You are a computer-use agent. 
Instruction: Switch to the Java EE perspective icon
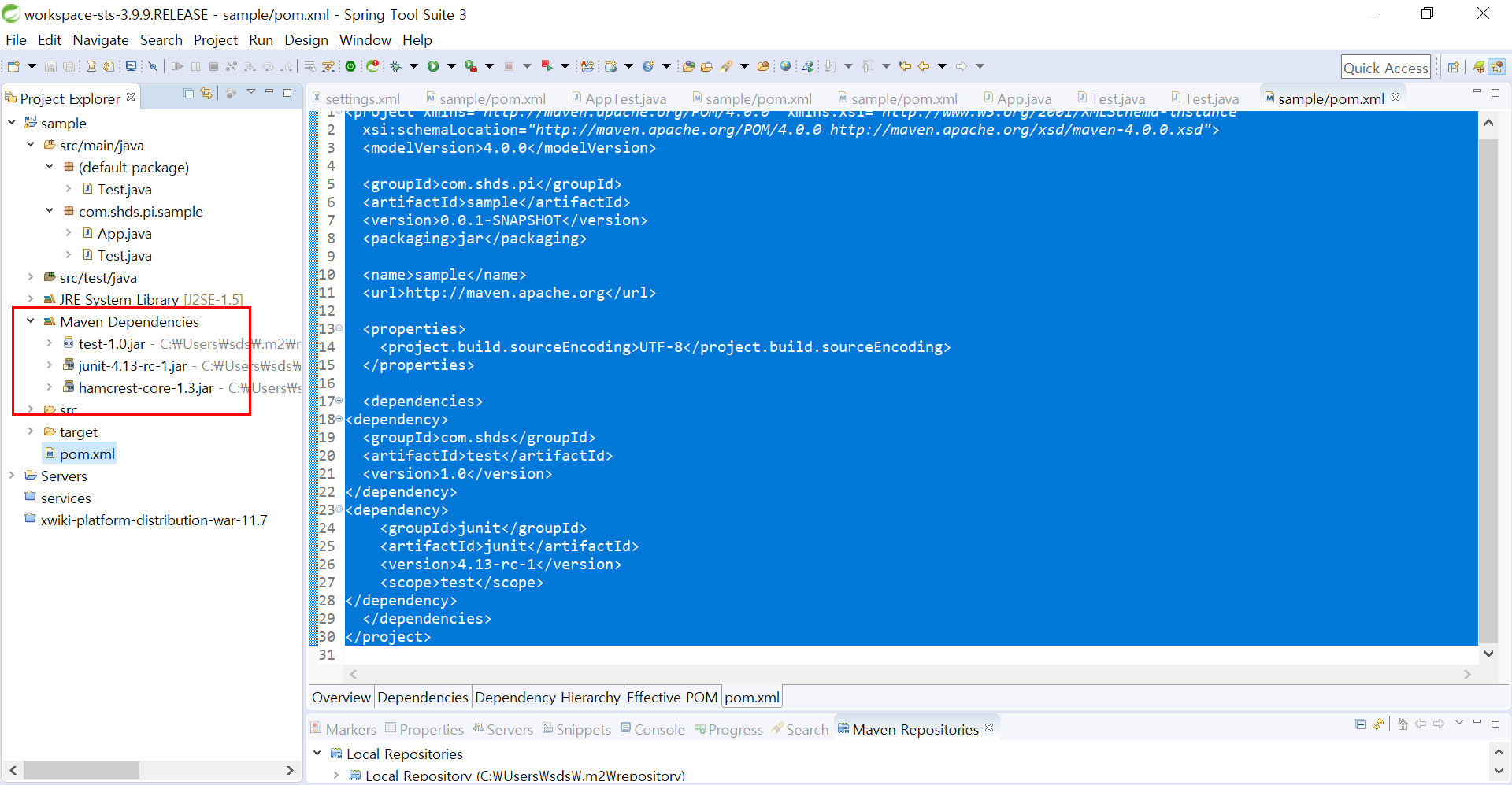tap(1497, 67)
